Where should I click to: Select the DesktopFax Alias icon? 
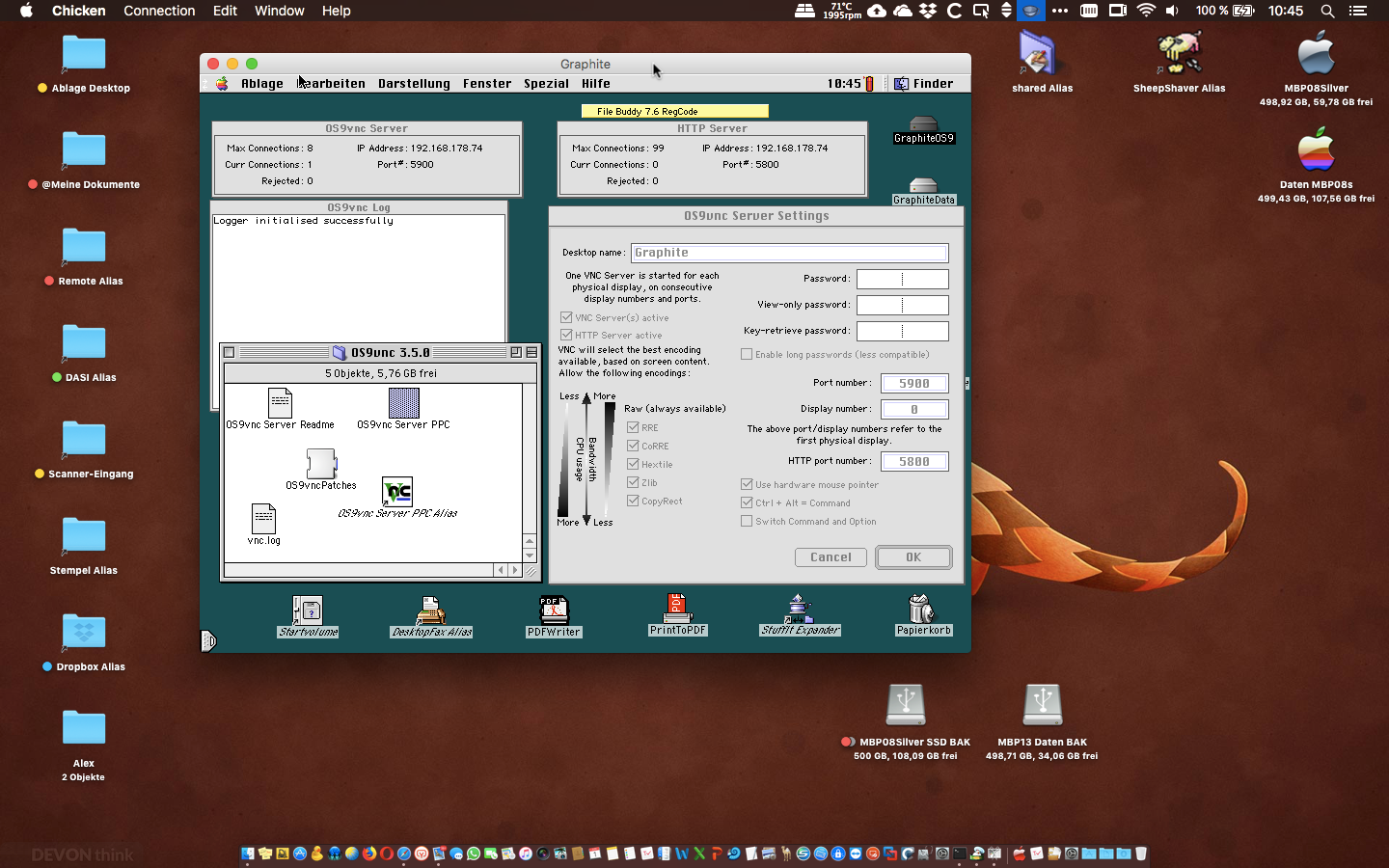[x=431, y=610]
